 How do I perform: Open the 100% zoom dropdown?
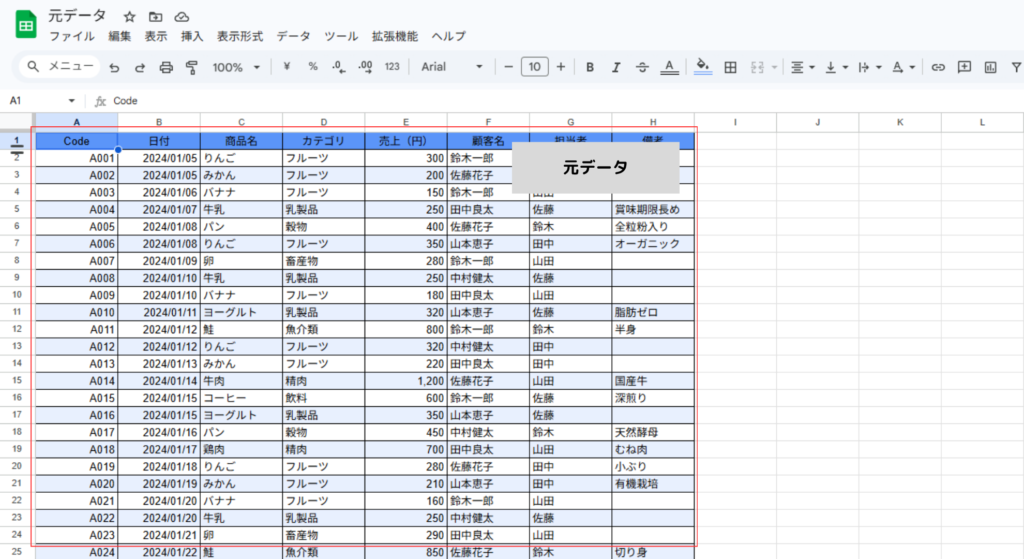coord(235,67)
